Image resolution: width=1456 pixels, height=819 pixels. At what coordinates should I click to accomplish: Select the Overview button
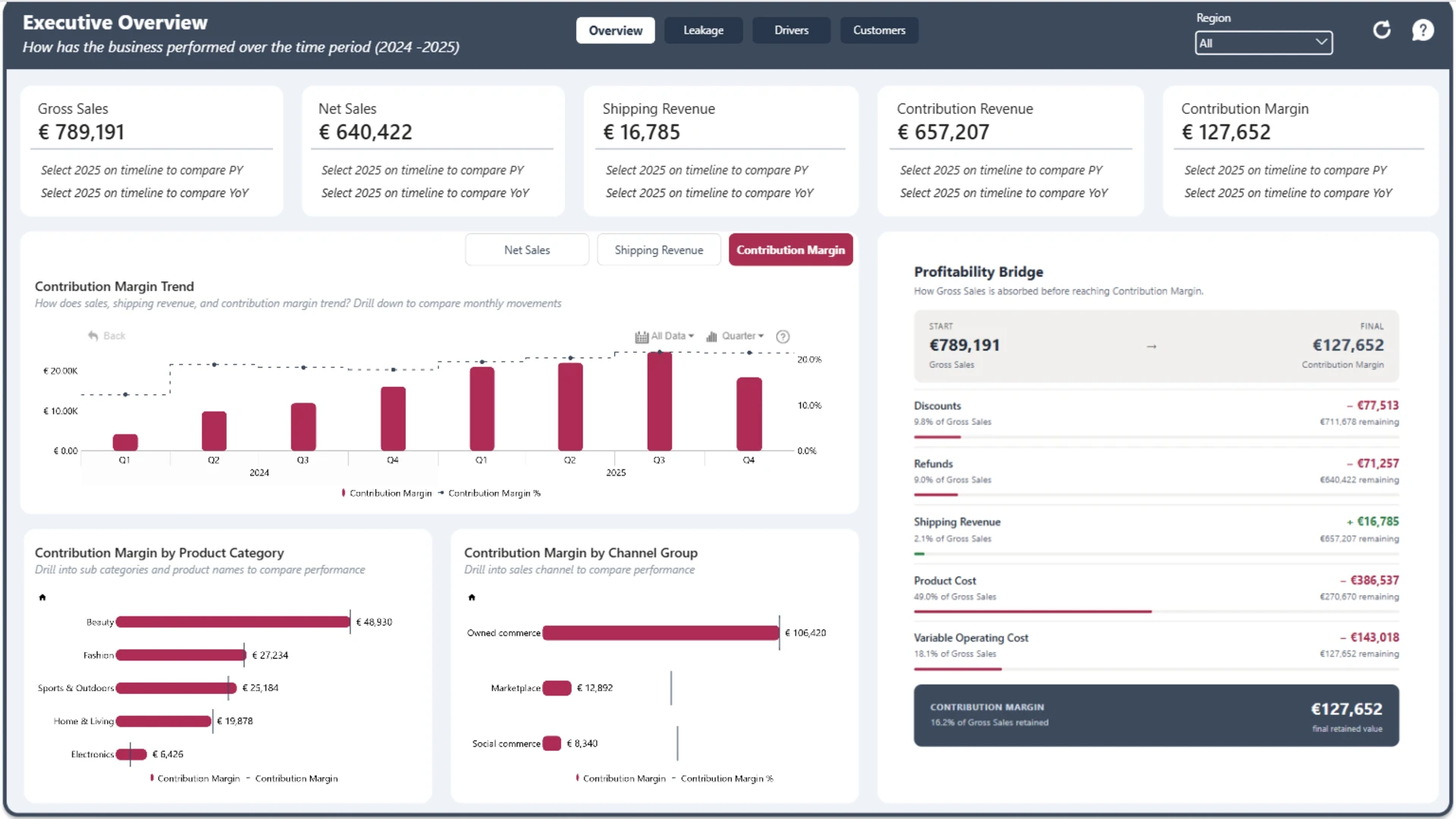click(x=616, y=30)
